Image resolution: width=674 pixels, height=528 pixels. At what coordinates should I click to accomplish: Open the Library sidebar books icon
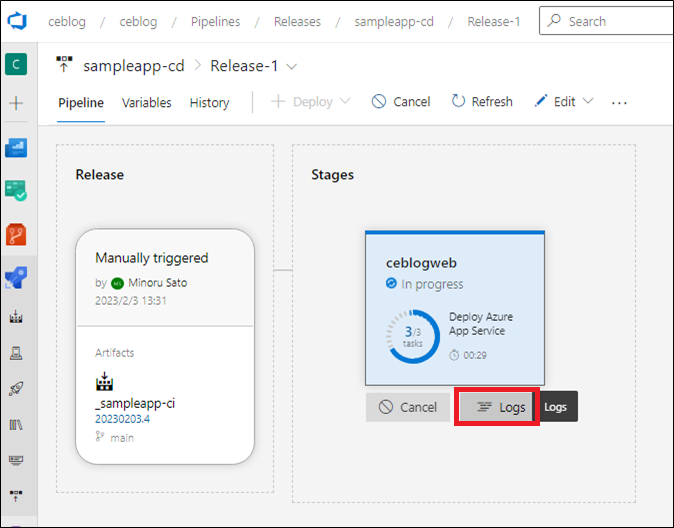click(x=16, y=425)
